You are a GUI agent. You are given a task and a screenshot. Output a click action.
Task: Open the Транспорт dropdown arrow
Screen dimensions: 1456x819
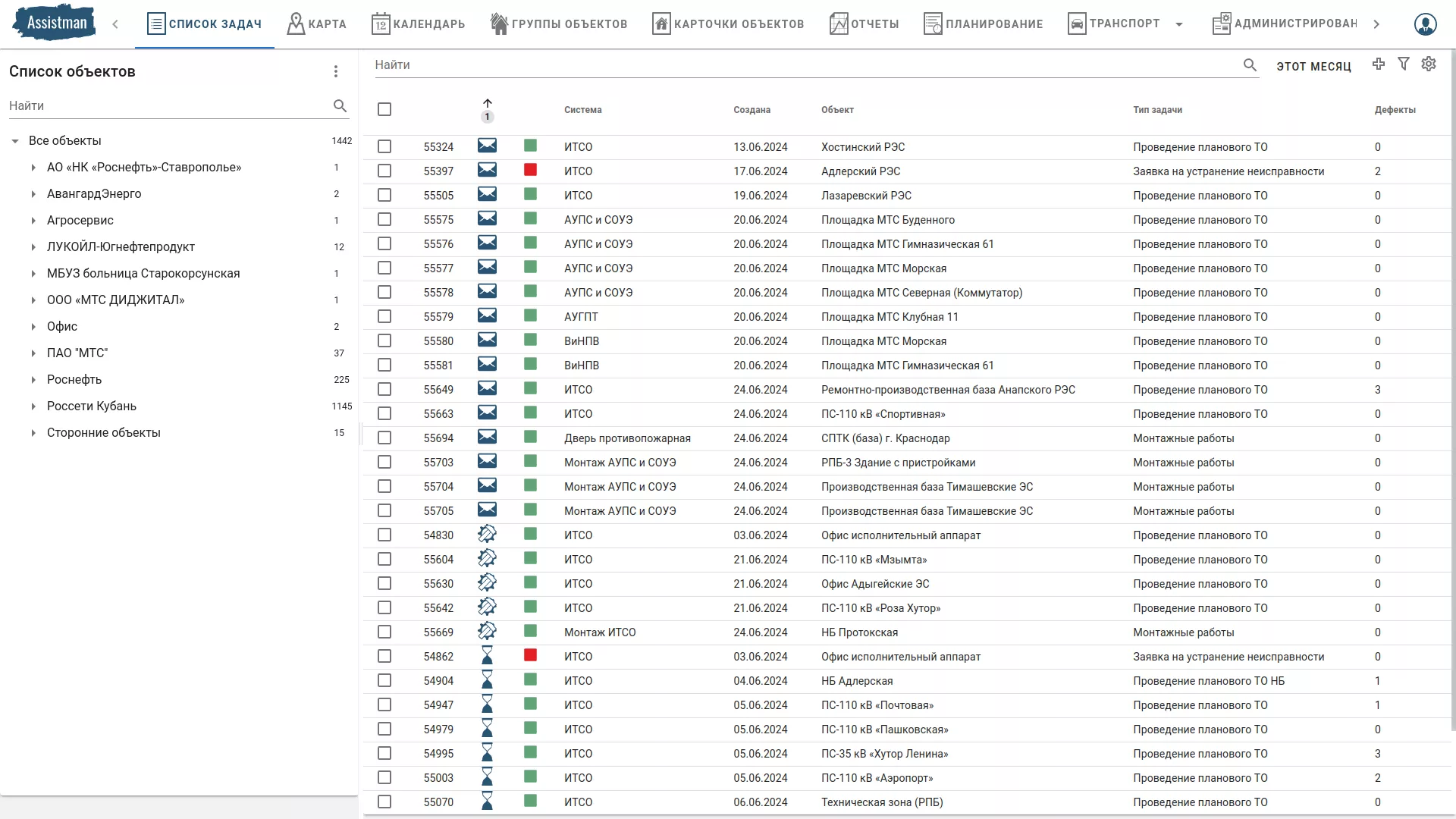1179,24
